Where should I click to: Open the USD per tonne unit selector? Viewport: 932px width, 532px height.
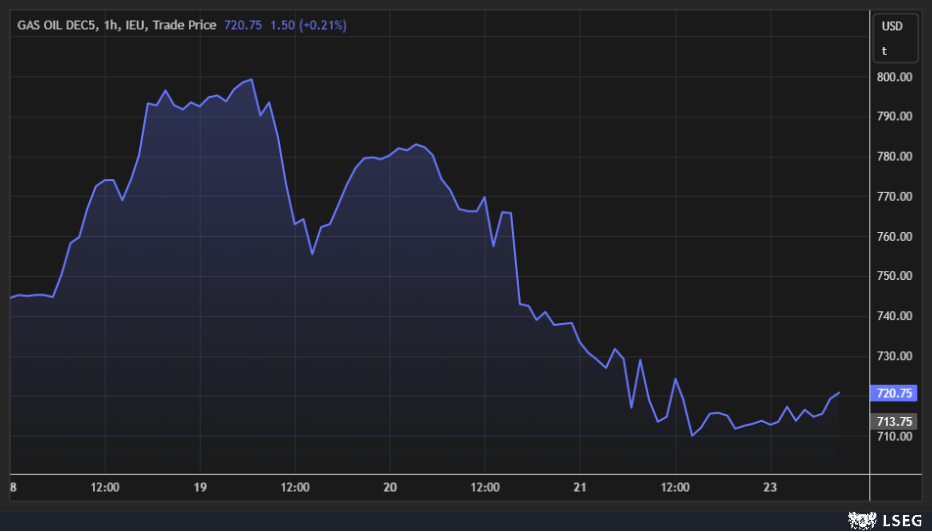892,37
